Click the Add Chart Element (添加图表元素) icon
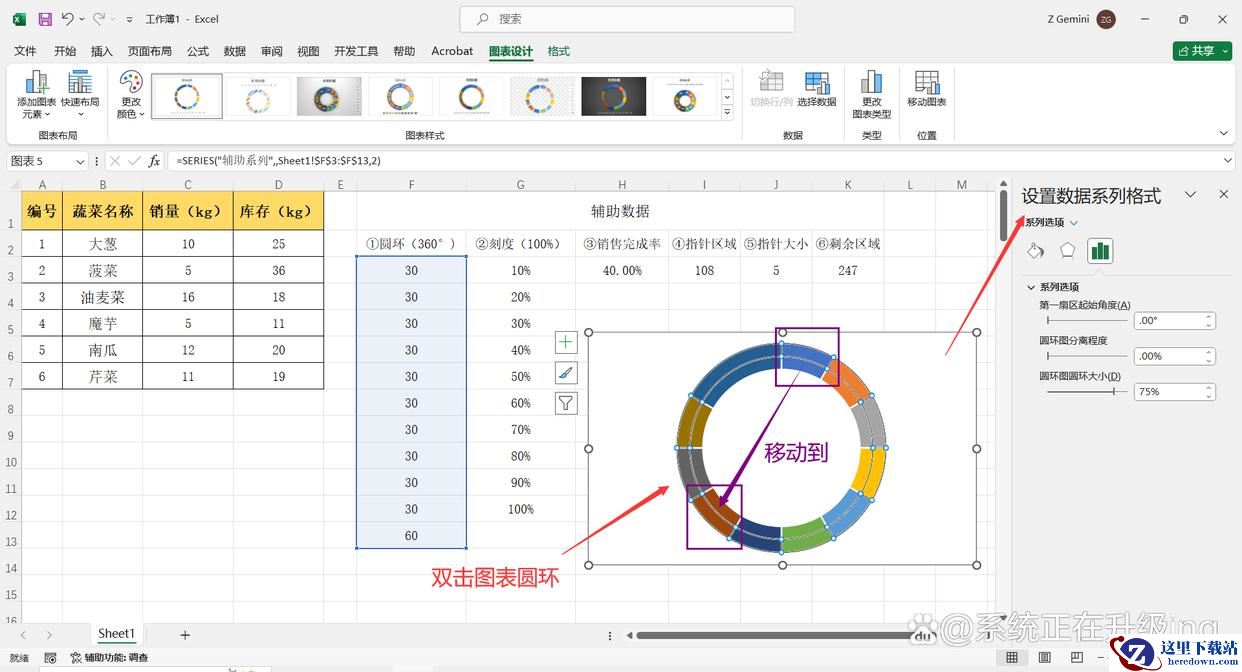The height and width of the screenshot is (672, 1242). [x=37, y=84]
